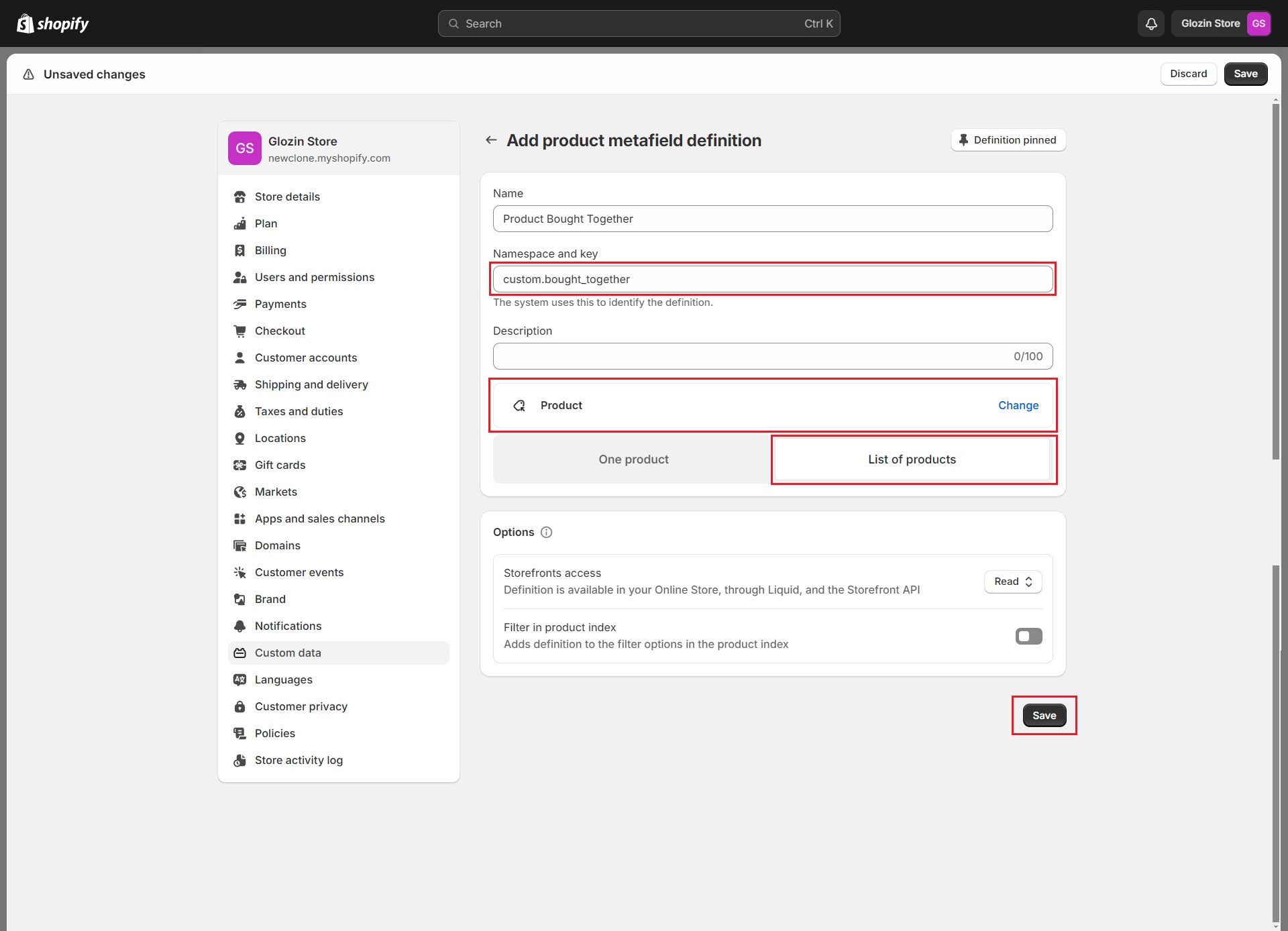
Task: Click the notifications bell icon
Action: tap(1151, 23)
